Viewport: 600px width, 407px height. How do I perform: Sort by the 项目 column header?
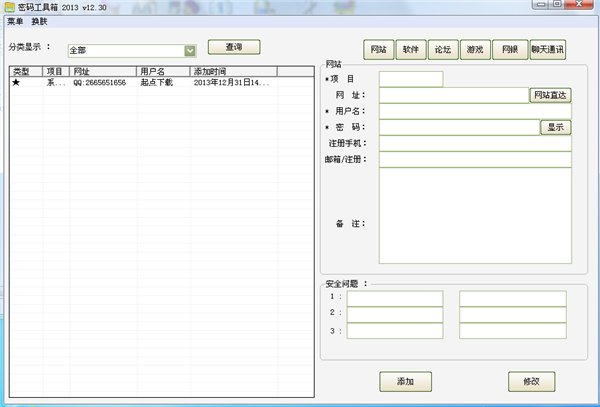click(x=56, y=72)
